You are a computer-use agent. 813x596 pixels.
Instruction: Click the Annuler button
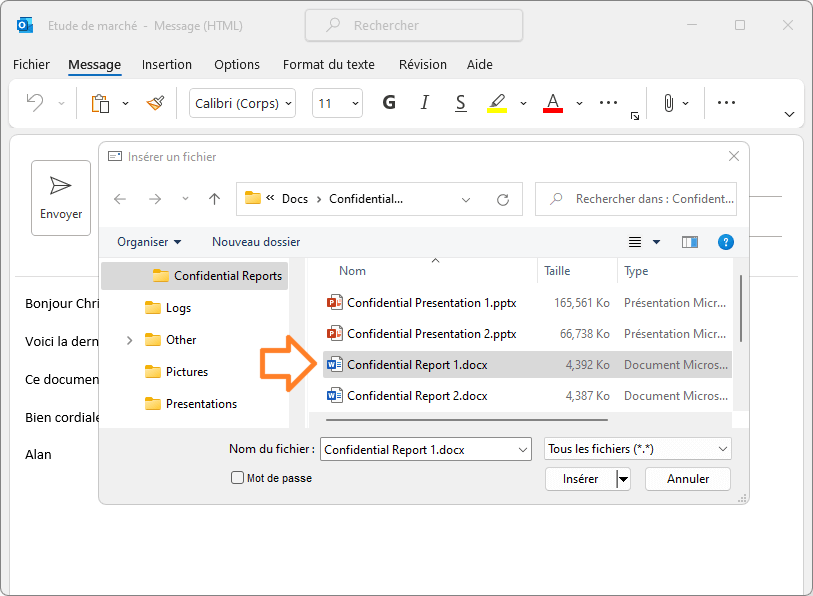pyautogui.click(x=687, y=479)
